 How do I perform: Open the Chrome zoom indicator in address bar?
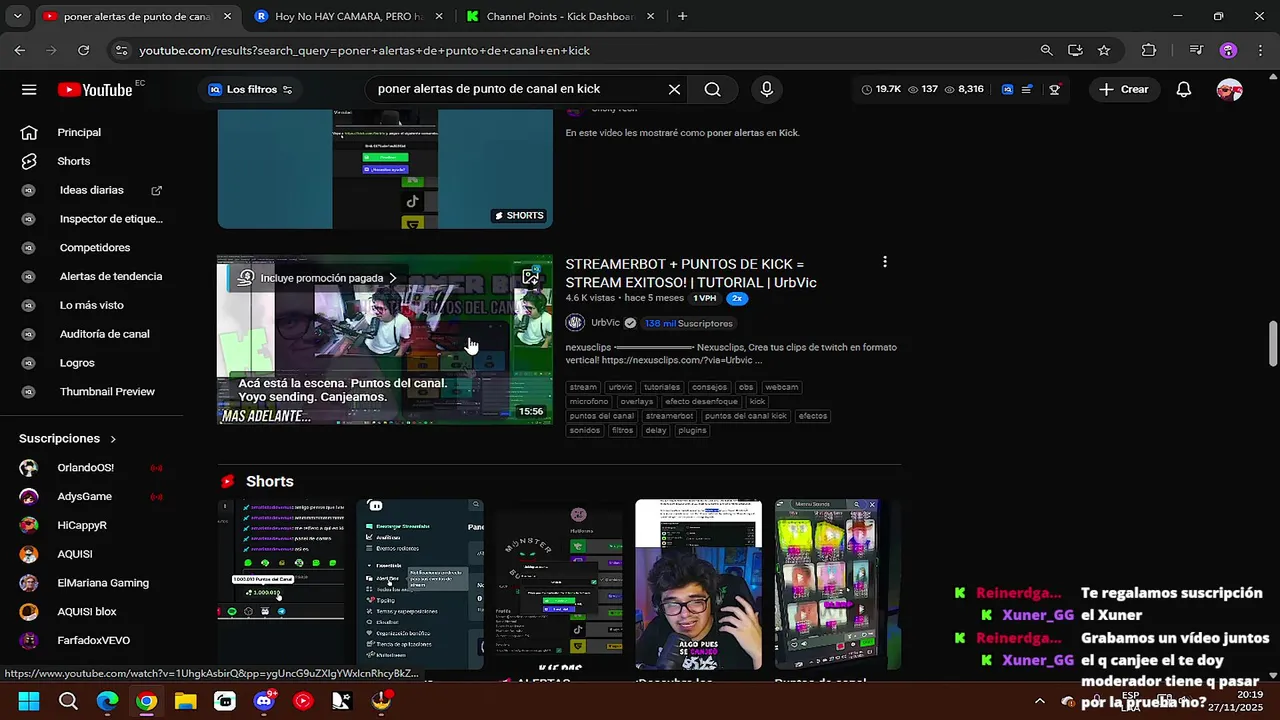[x=1046, y=50]
